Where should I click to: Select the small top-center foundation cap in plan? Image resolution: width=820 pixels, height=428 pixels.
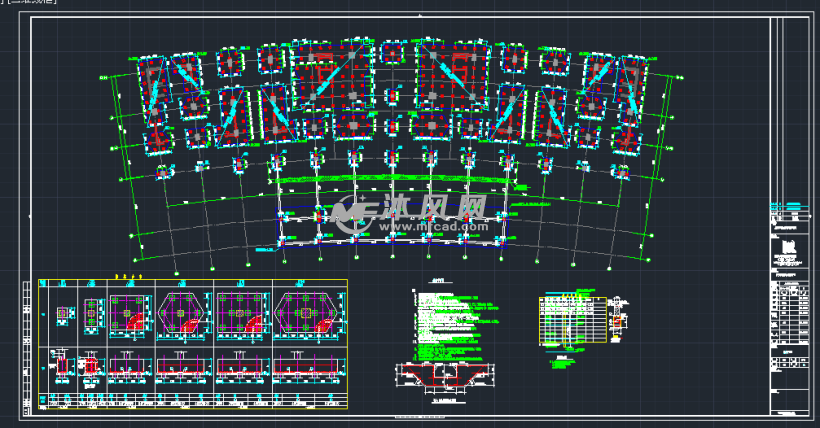[391, 52]
